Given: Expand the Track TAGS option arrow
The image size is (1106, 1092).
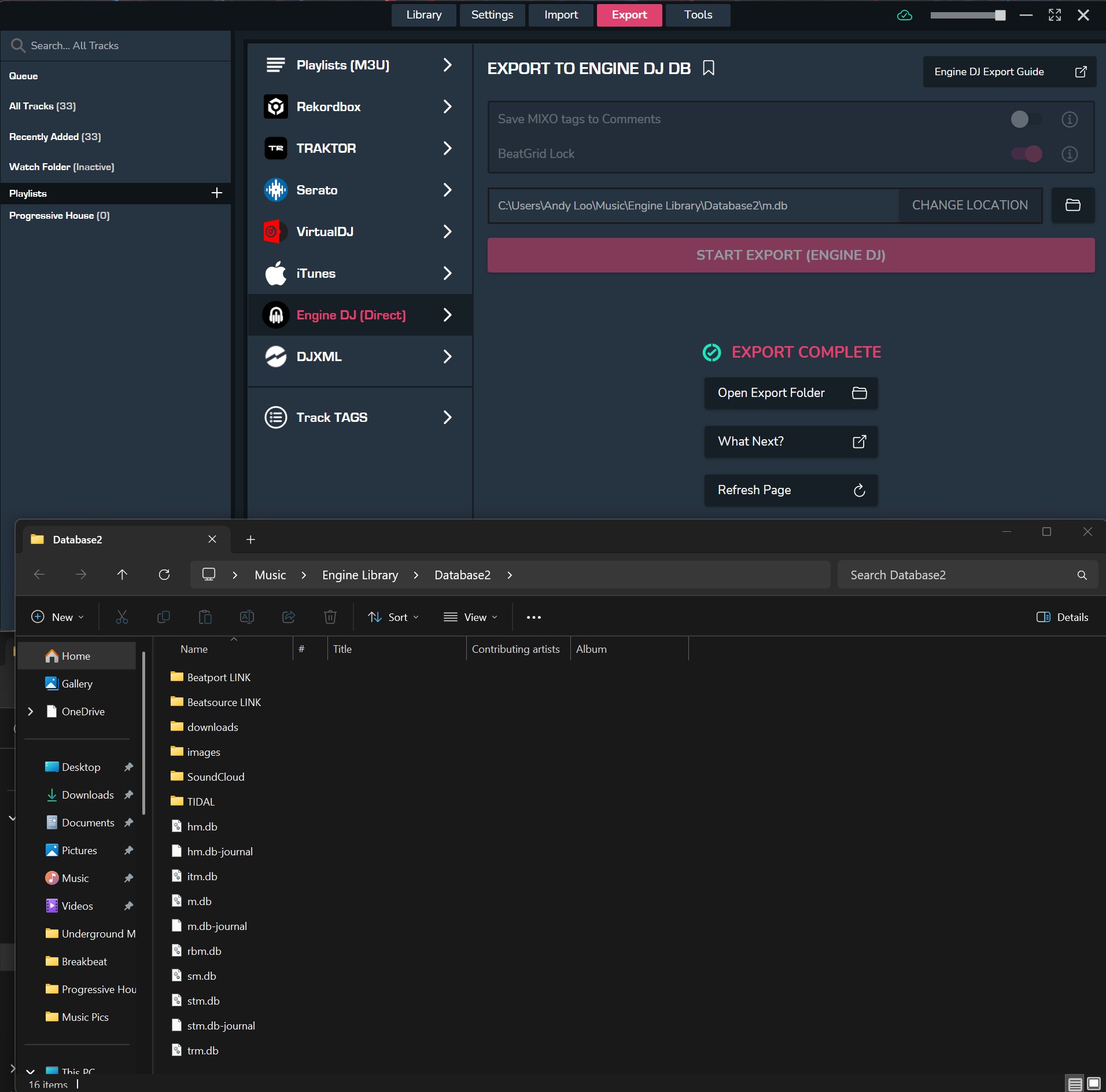Looking at the screenshot, I should click(447, 417).
